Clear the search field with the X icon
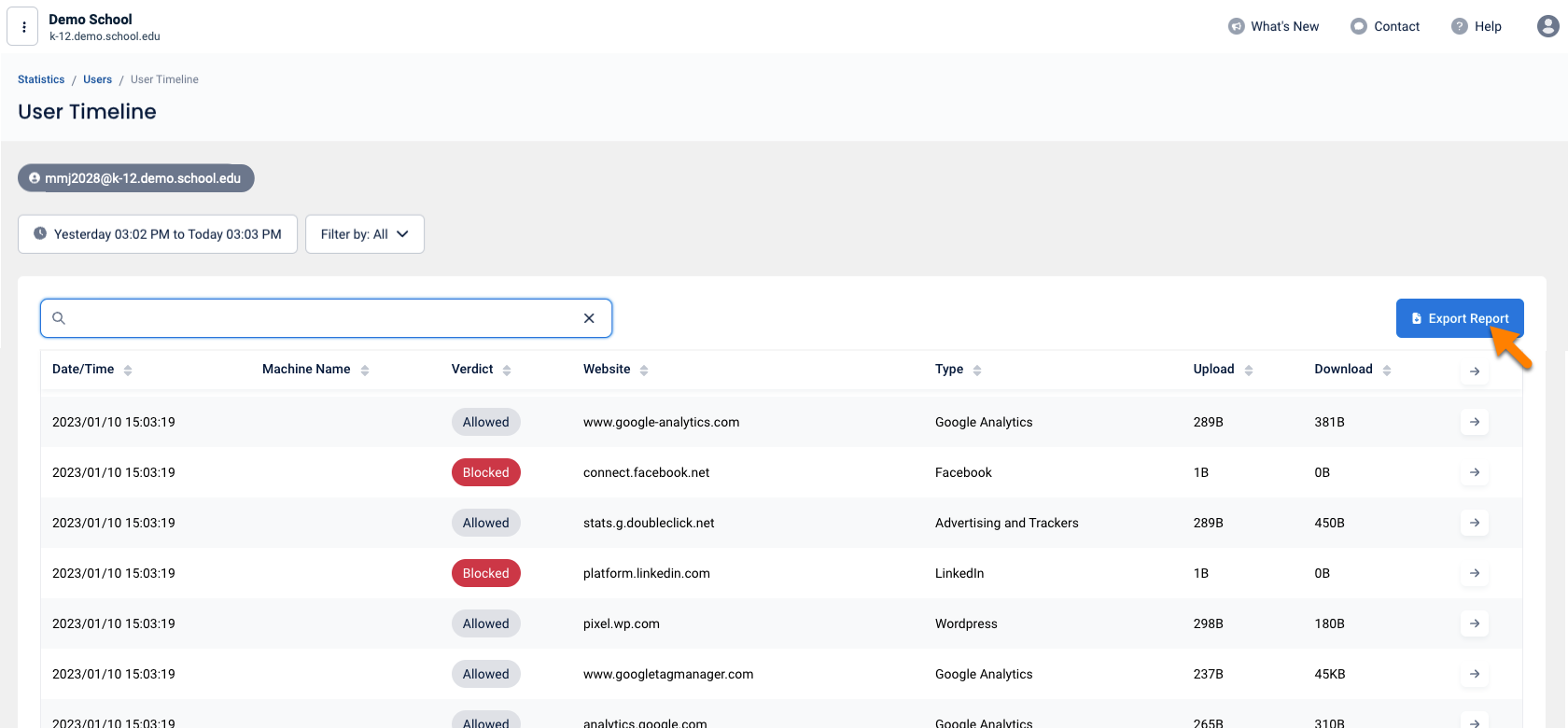Viewport: 1568px width, 728px height. (589, 318)
